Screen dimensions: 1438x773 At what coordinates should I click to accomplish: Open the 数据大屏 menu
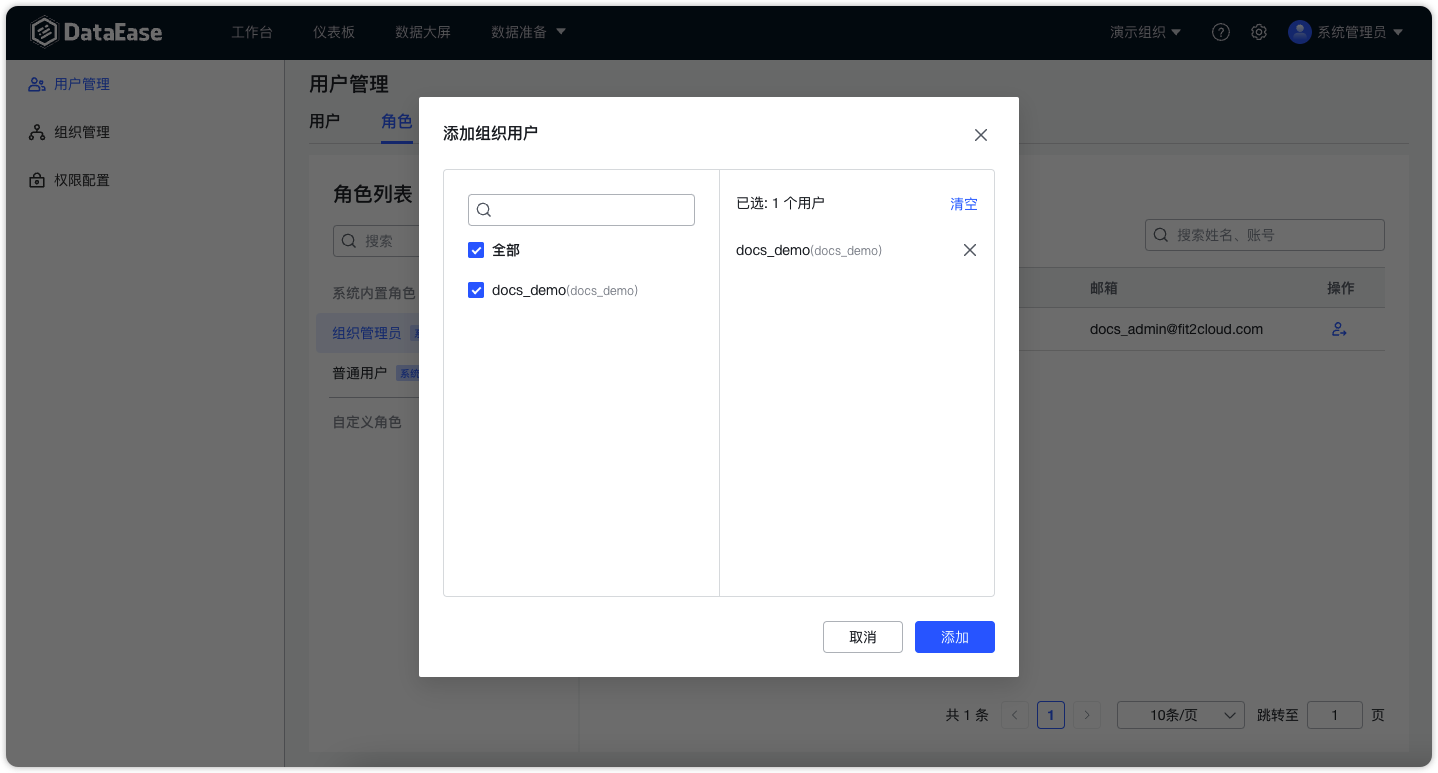click(x=423, y=32)
